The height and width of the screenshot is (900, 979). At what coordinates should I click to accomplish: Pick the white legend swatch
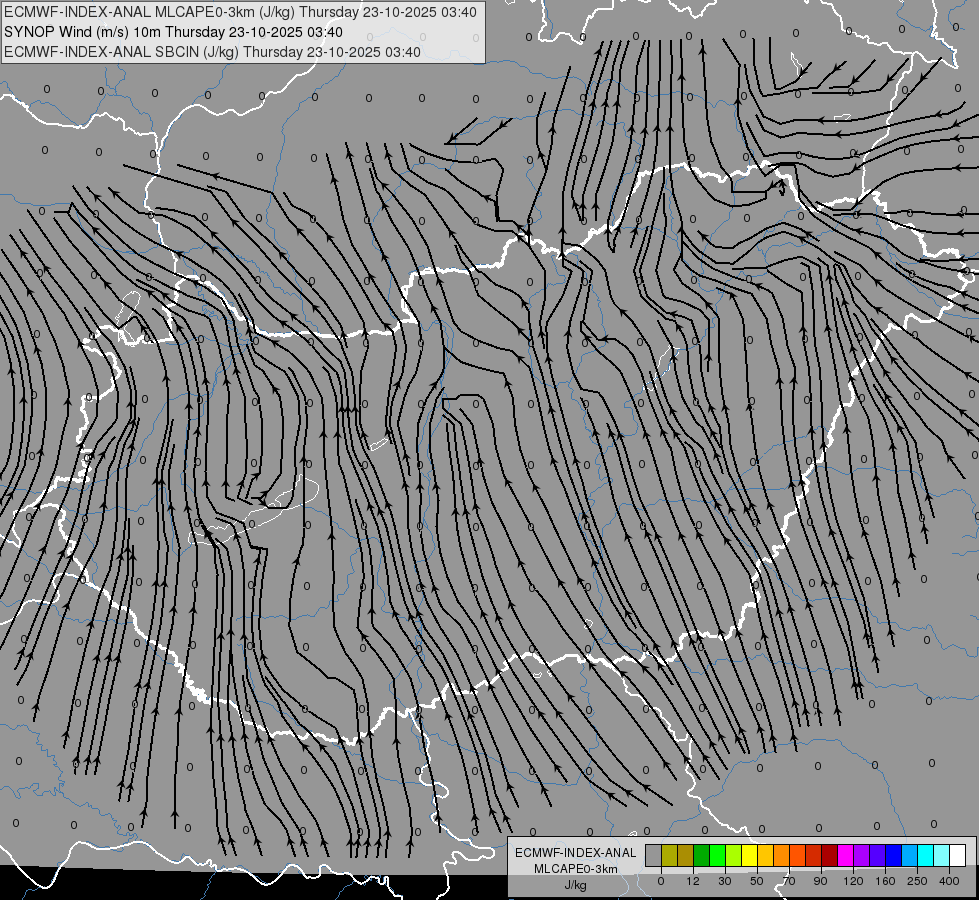coord(958,855)
